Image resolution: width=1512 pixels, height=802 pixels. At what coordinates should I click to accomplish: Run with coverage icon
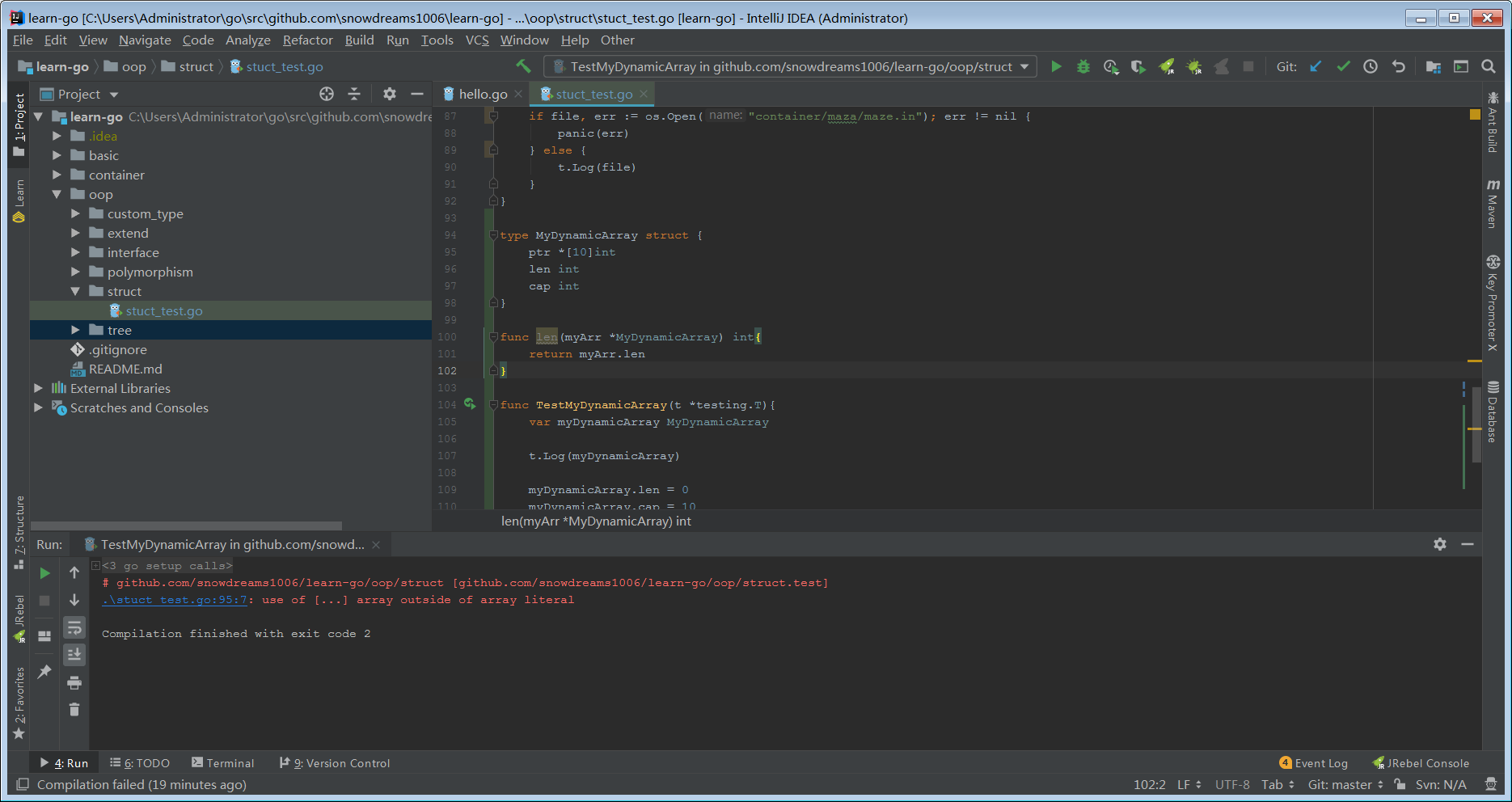1110,66
